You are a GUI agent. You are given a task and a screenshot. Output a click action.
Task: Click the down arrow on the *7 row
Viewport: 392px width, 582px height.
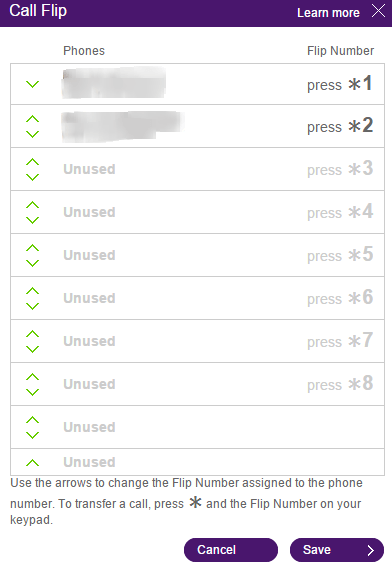pos(33,349)
